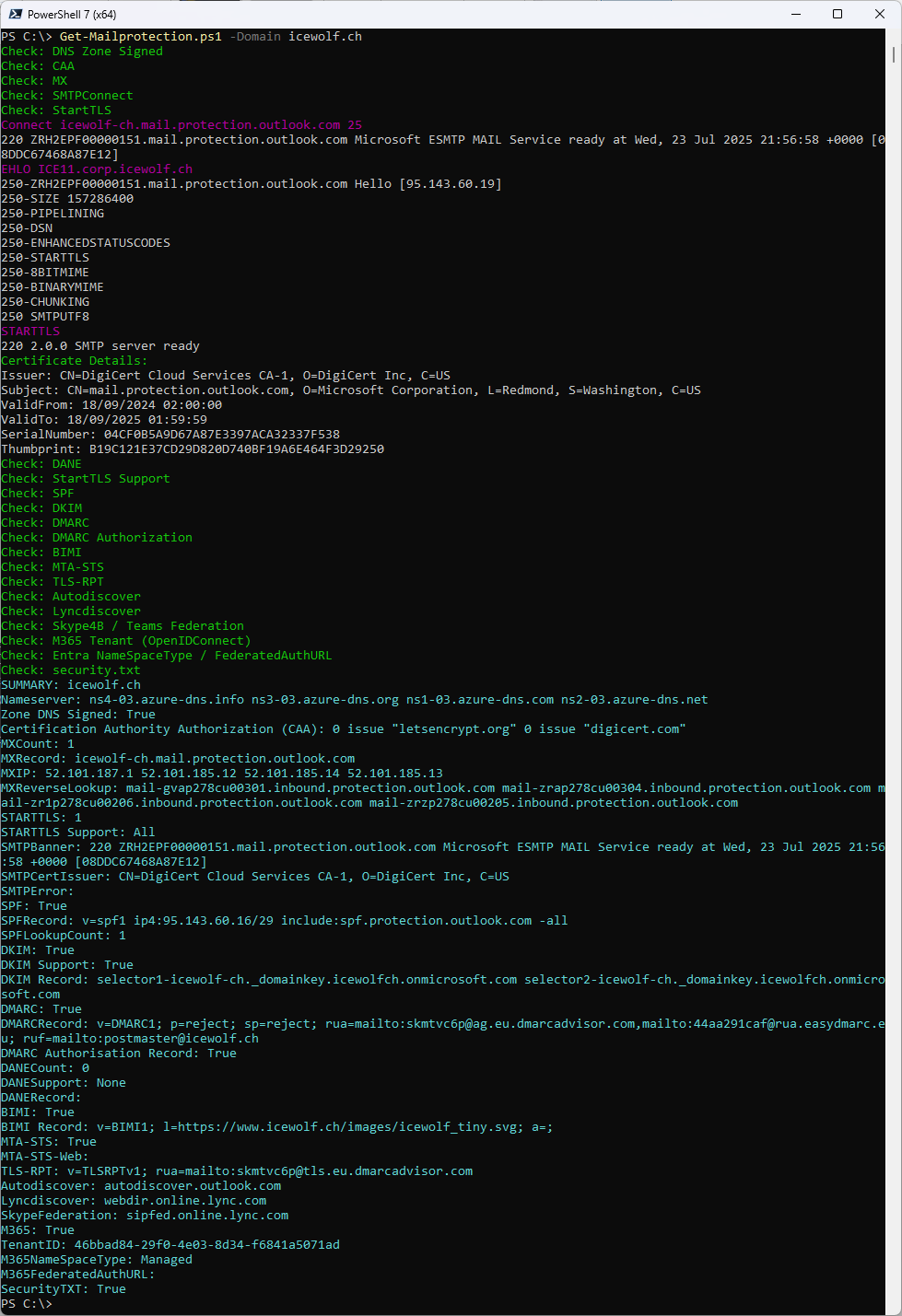Click 'Check: DMARC Authorization' line
Viewport: 902px width, 1316px height.
tap(97, 538)
